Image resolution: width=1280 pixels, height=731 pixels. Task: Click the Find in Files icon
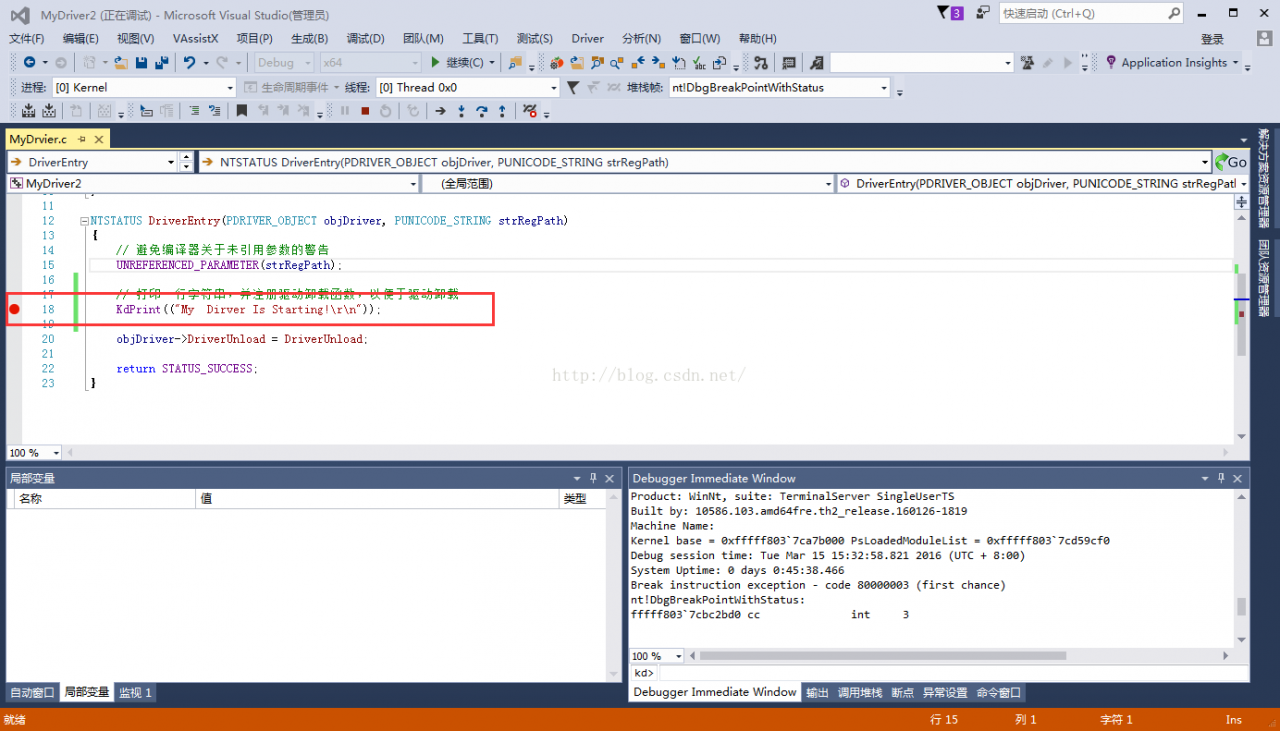click(515, 62)
